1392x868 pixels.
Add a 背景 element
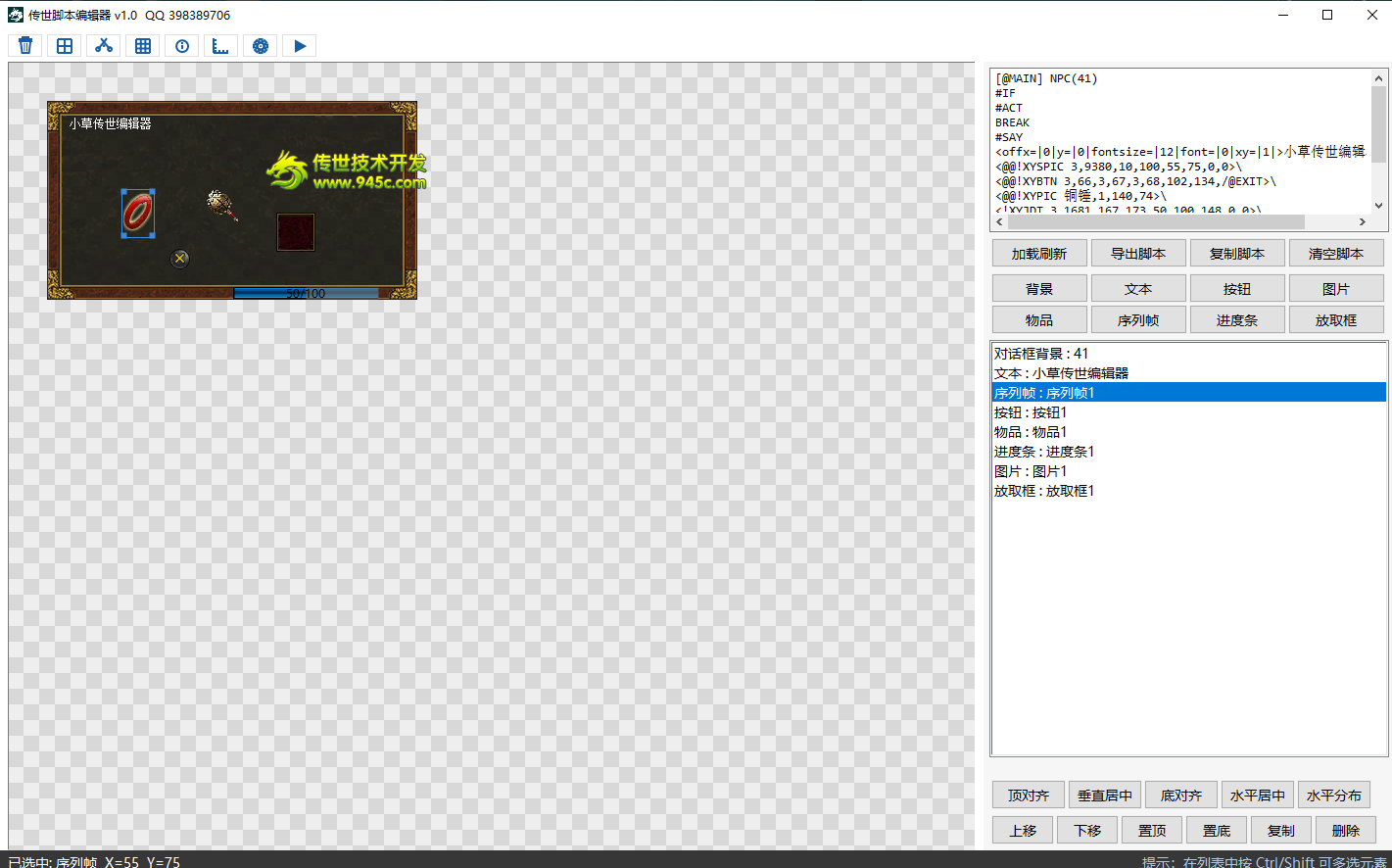click(1039, 289)
